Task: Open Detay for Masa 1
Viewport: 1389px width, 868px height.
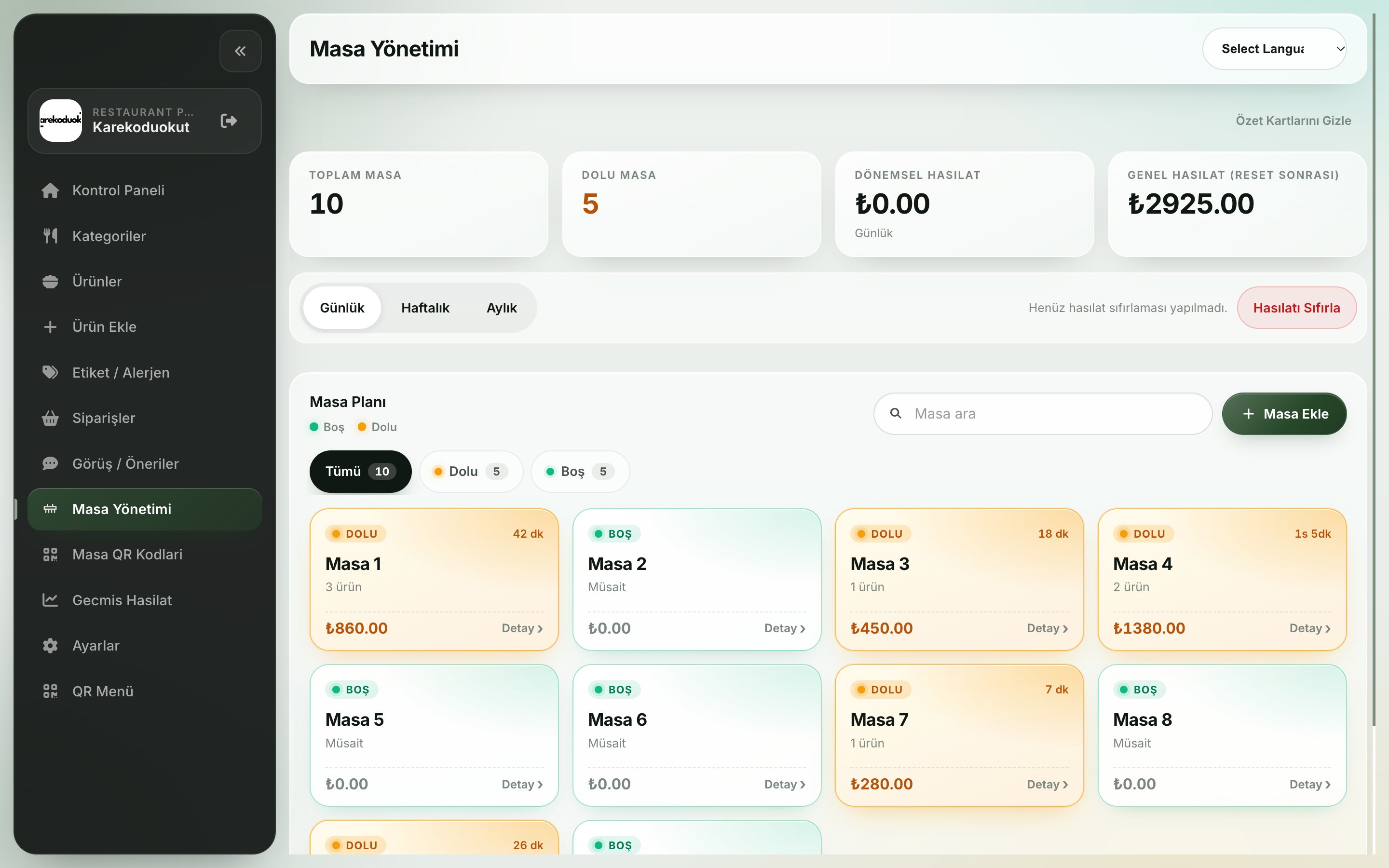Action: (x=522, y=628)
